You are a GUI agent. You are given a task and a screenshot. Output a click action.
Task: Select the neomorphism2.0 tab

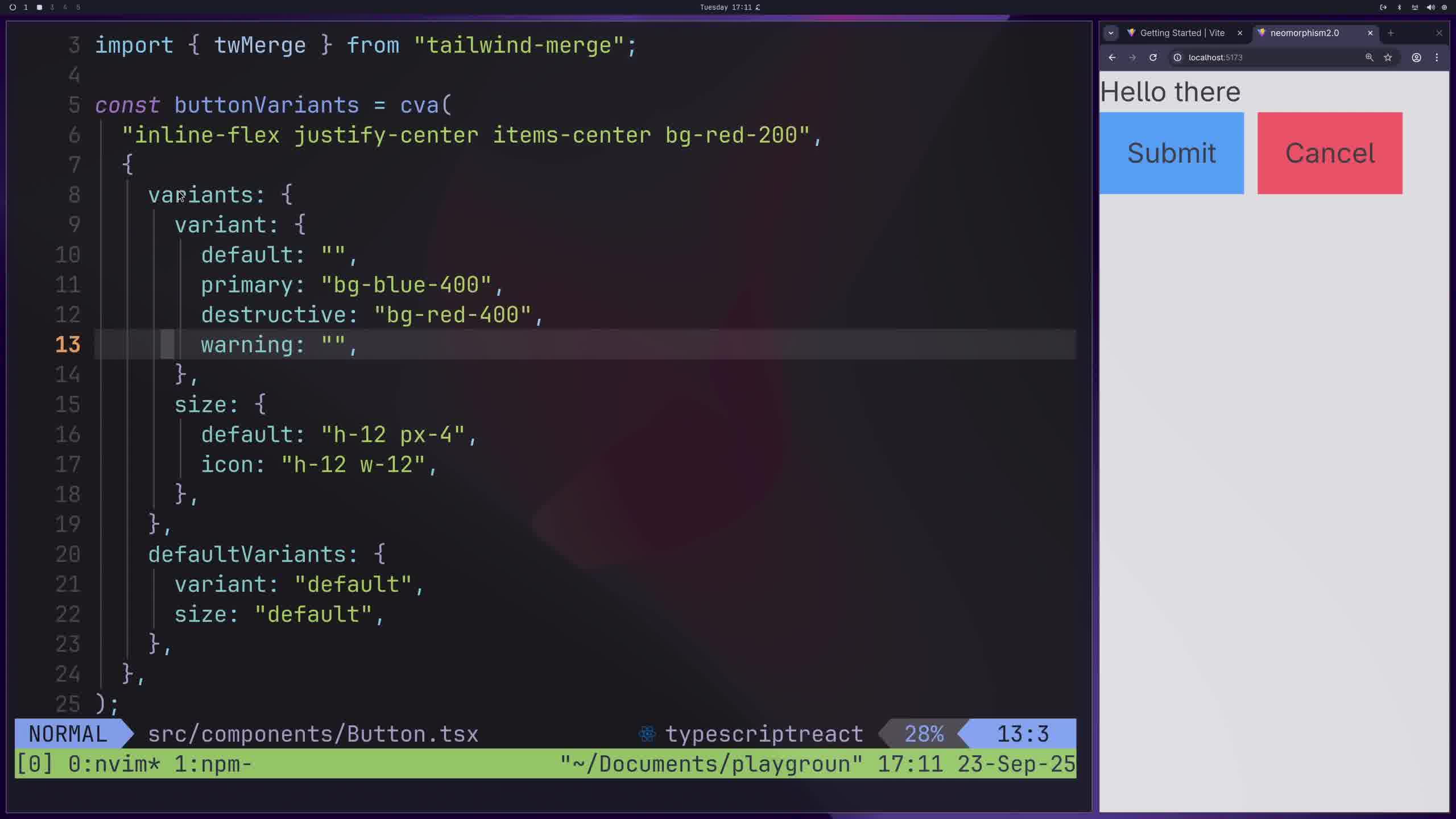[x=1304, y=33]
